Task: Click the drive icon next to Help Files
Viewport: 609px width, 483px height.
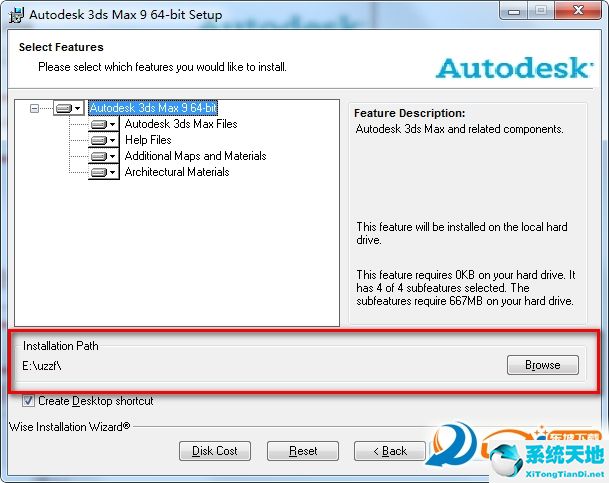Action: coord(98,141)
